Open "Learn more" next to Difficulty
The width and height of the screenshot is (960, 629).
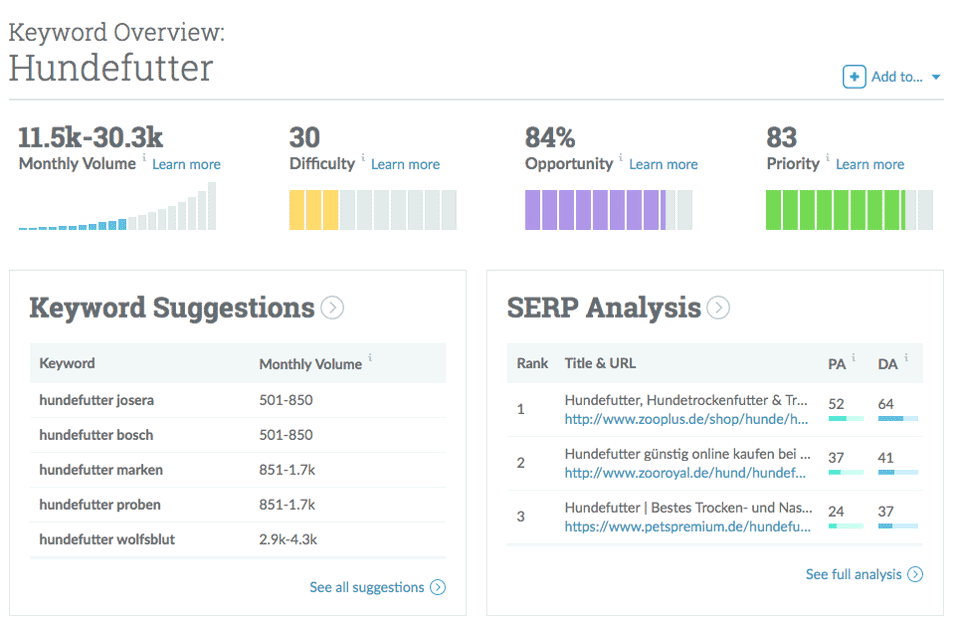coord(405,164)
